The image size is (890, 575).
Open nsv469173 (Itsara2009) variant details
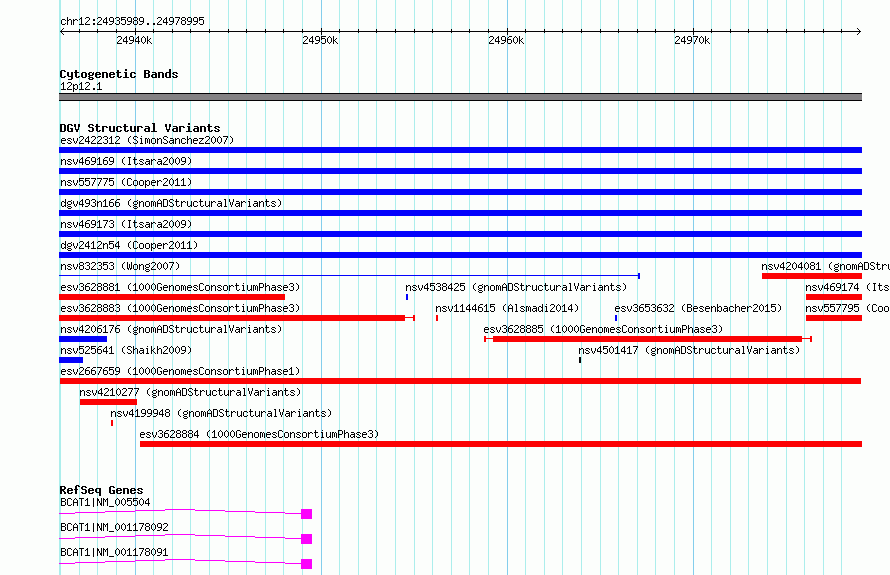pyautogui.click(x=125, y=224)
